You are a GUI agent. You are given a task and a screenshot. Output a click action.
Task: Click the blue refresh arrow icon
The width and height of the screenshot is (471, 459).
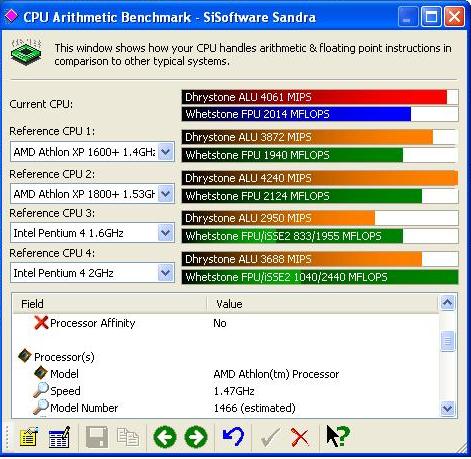233,437
